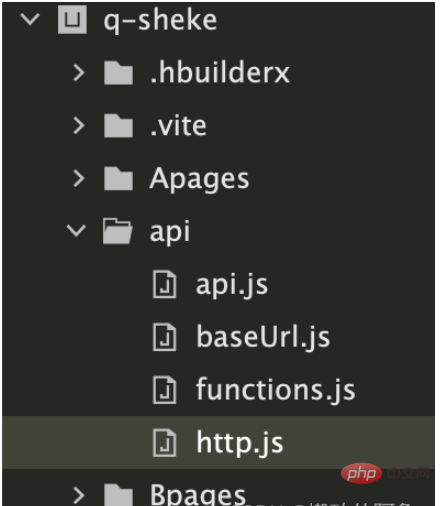
Task: Select the http.js file name
Action: click(239, 443)
